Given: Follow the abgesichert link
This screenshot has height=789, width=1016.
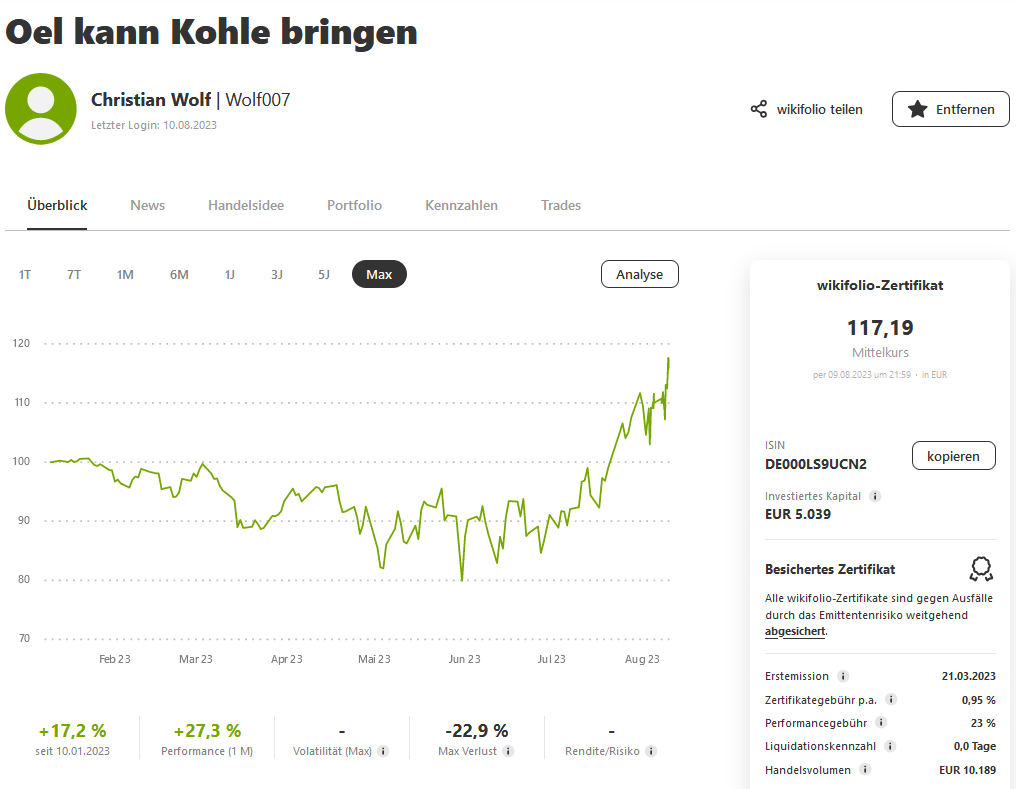Looking at the screenshot, I should [795, 631].
